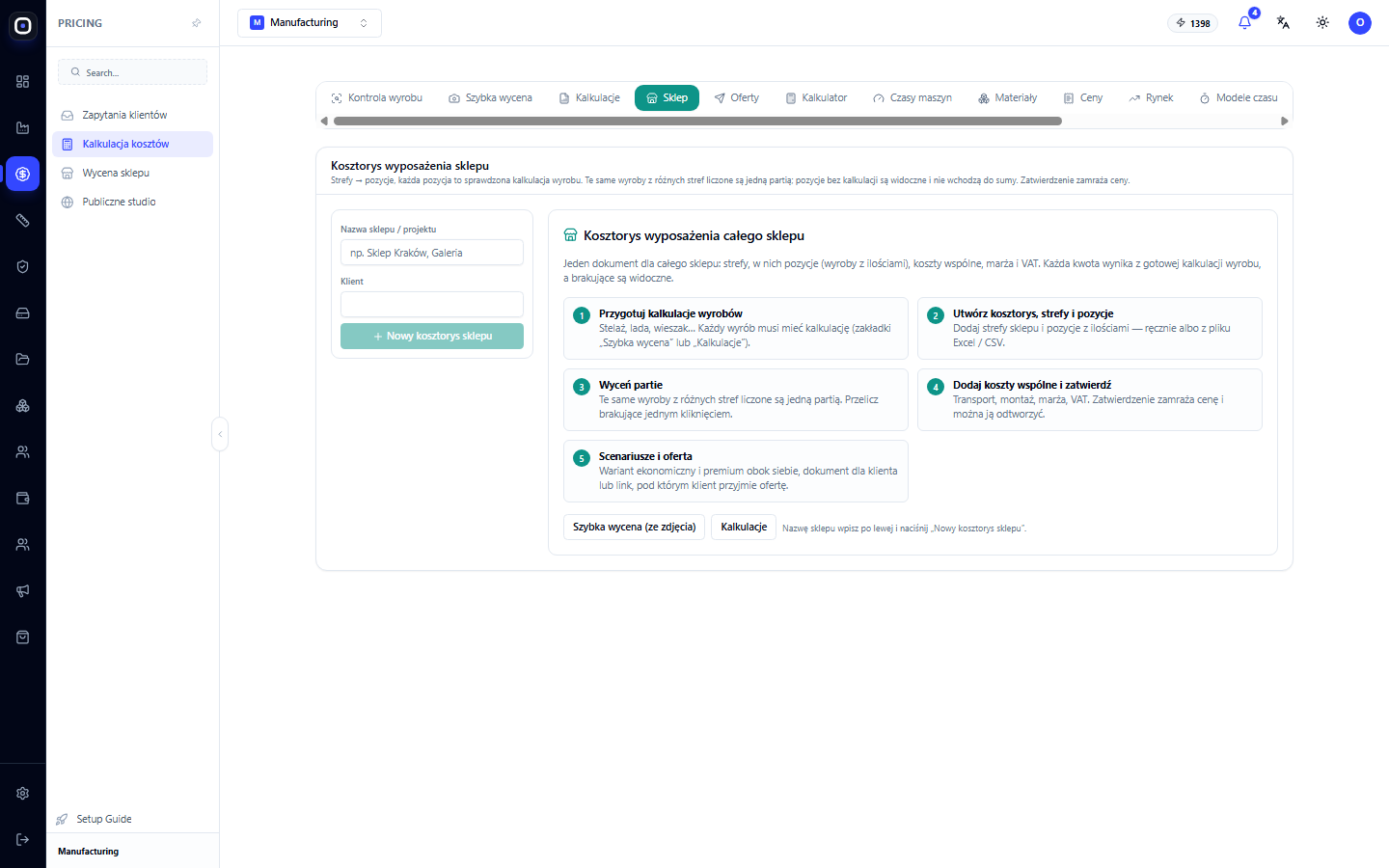Viewport: 1389px width, 868px height.
Task: Select the Materiały tab
Action: point(1008,98)
